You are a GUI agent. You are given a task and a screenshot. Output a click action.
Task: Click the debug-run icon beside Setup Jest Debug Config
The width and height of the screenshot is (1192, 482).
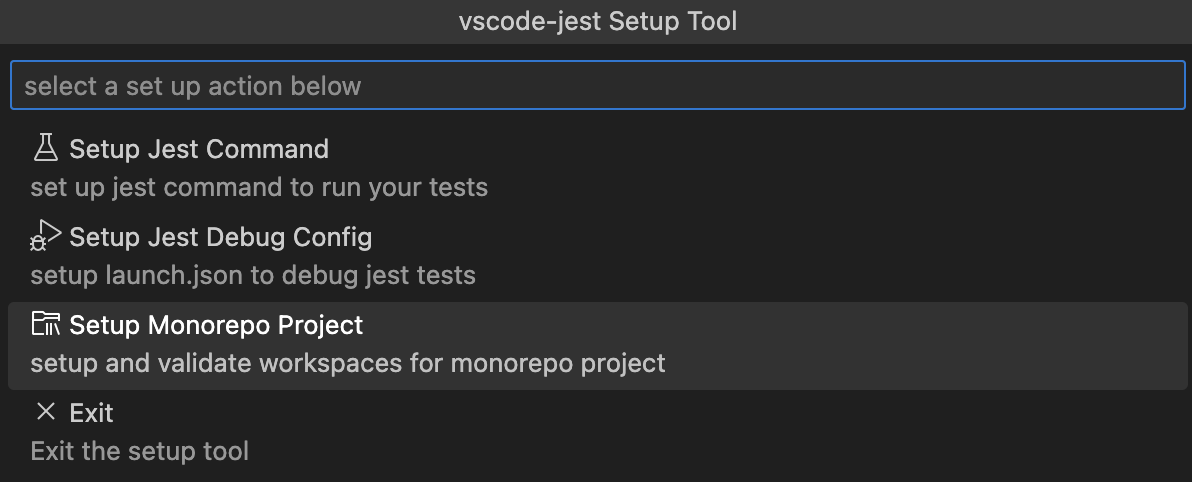click(x=46, y=236)
